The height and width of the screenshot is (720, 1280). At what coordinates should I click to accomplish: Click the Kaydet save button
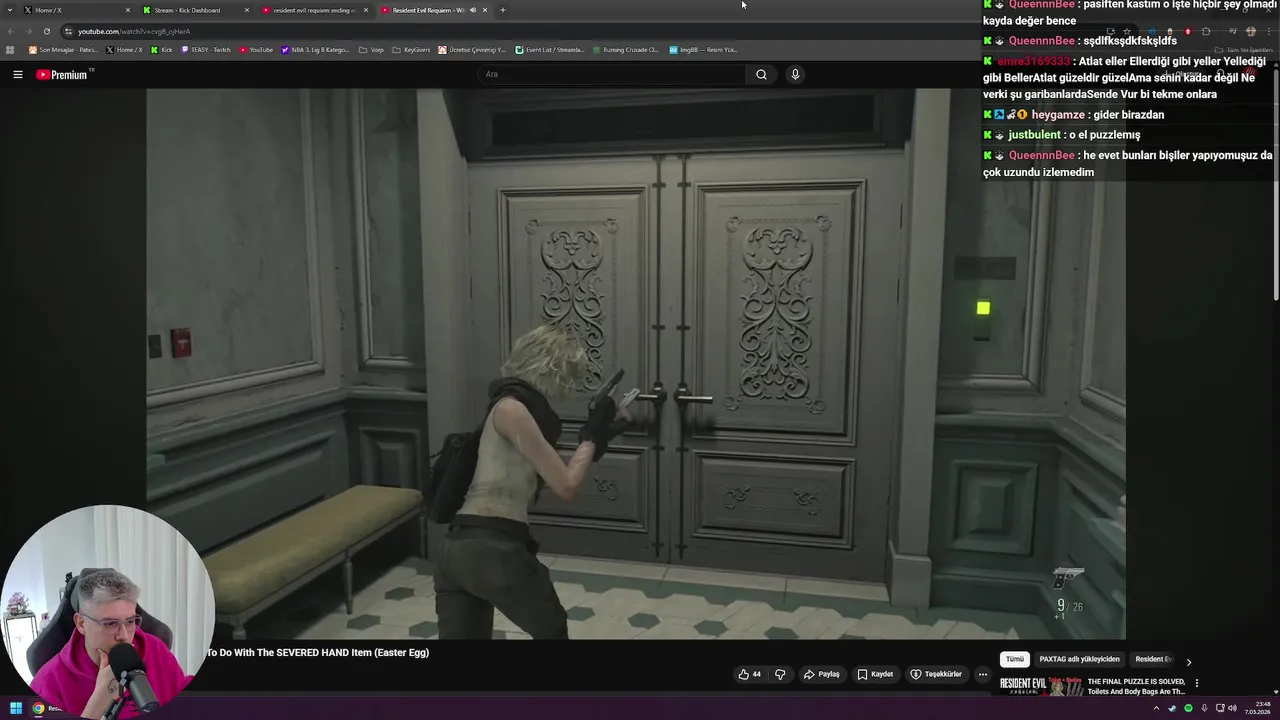click(x=875, y=674)
